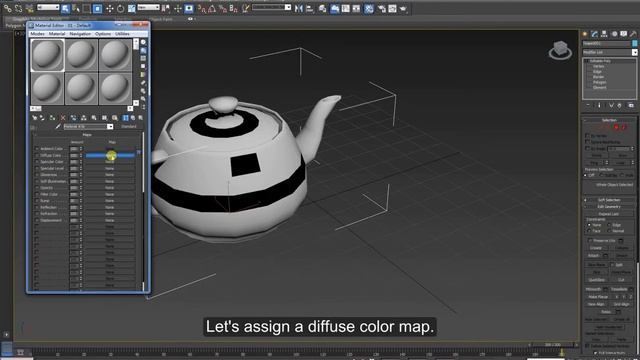Activate the Select and Move tool

pos(109,8)
